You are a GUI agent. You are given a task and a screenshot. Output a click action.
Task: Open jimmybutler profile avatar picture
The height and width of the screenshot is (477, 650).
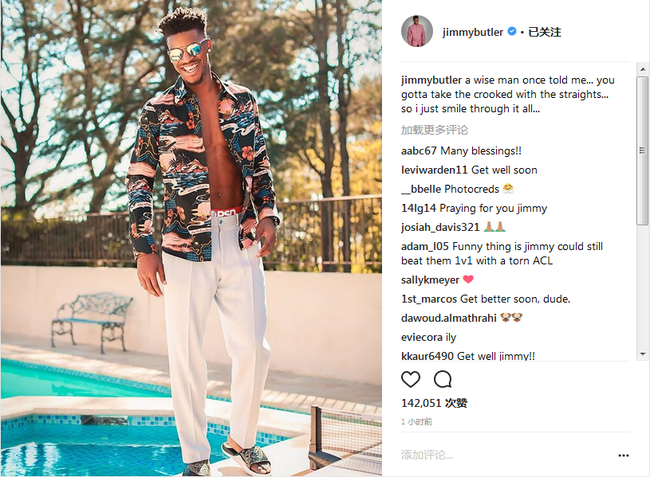coord(417,31)
